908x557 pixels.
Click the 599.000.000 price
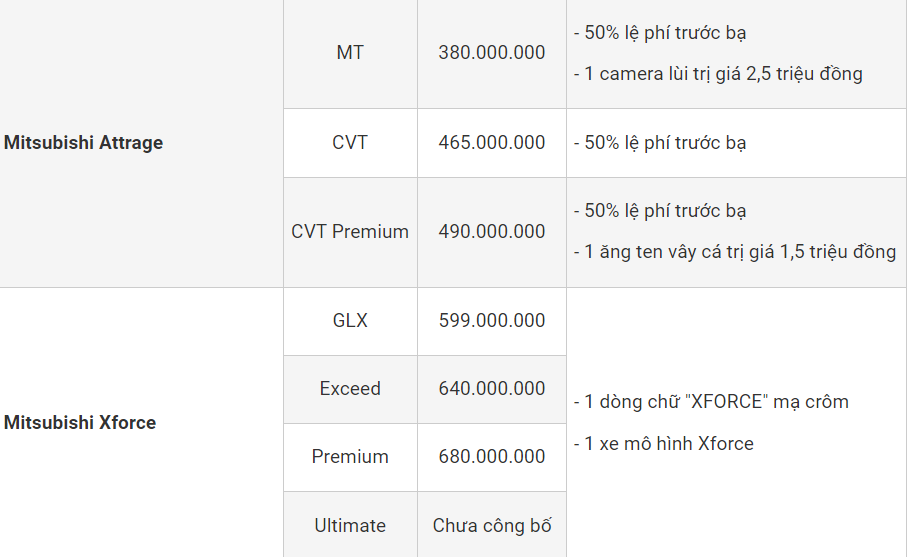click(x=492, y=321)
